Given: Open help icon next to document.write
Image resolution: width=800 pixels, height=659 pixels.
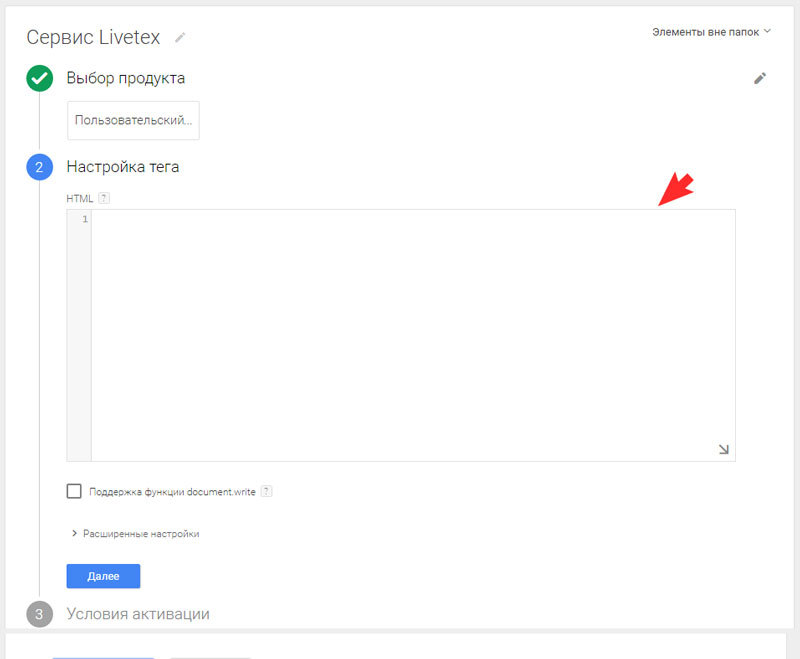Looking at the screenshot, I should [266, 491].
